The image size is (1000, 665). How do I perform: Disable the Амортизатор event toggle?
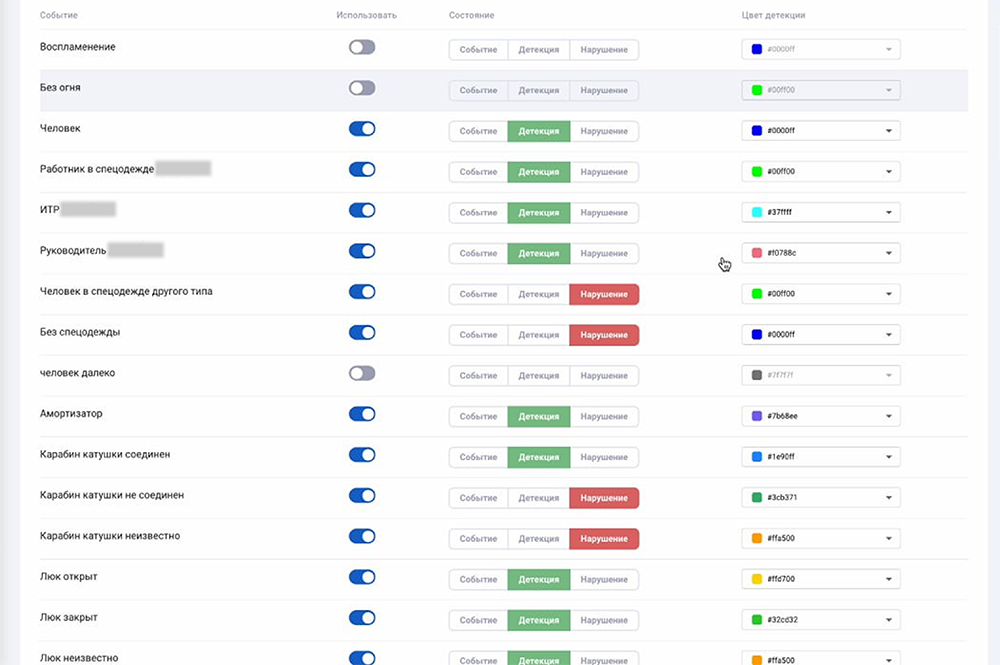[361, 414]
